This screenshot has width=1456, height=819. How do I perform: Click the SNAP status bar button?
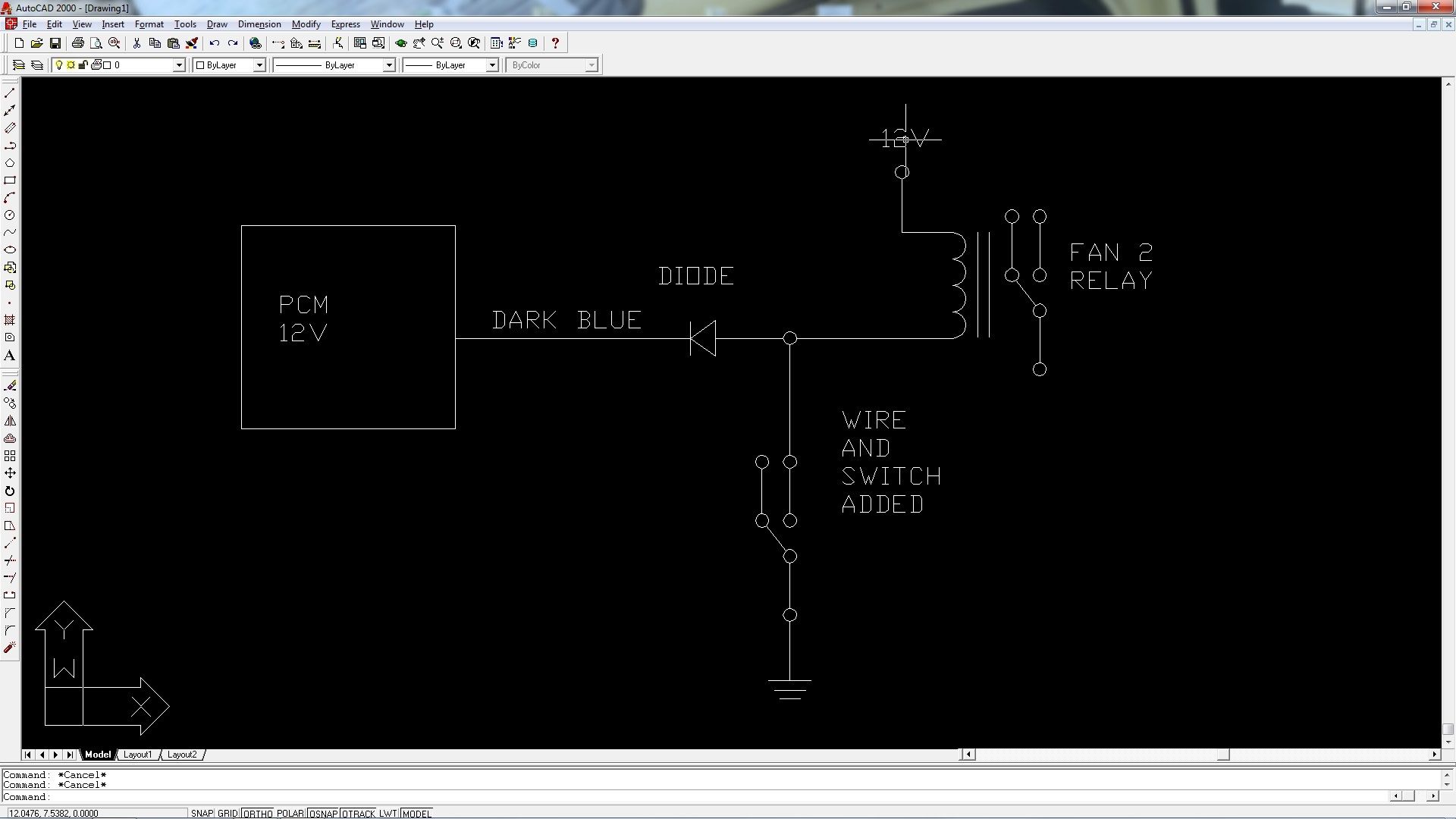tap(202, 814)
